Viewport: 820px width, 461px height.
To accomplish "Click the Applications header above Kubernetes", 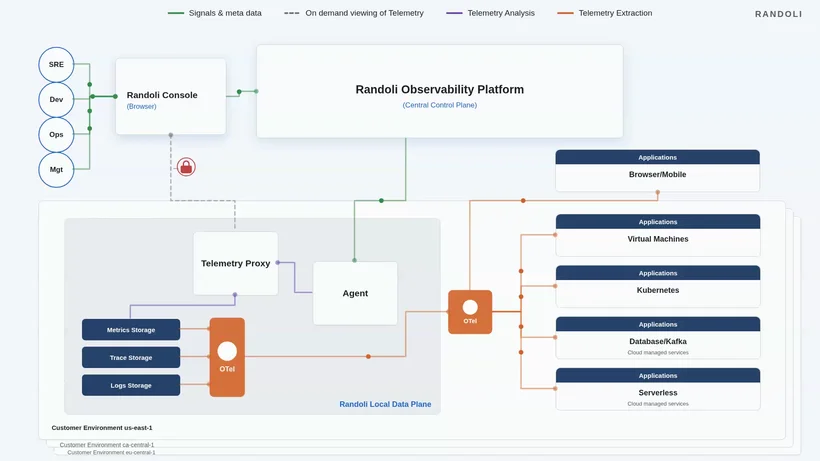I will click(657, 273).
